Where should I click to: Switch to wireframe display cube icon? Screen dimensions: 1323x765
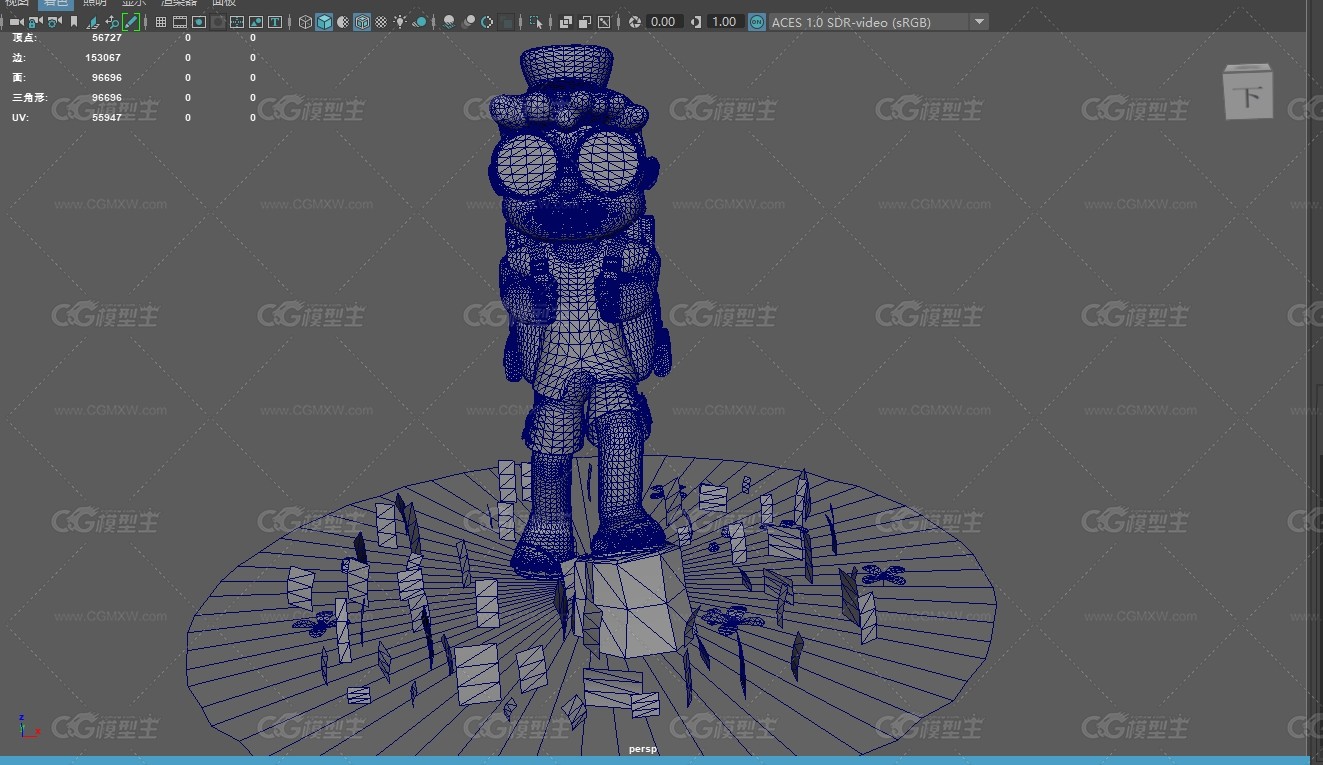pyautogui.click(x=305, y=22)
